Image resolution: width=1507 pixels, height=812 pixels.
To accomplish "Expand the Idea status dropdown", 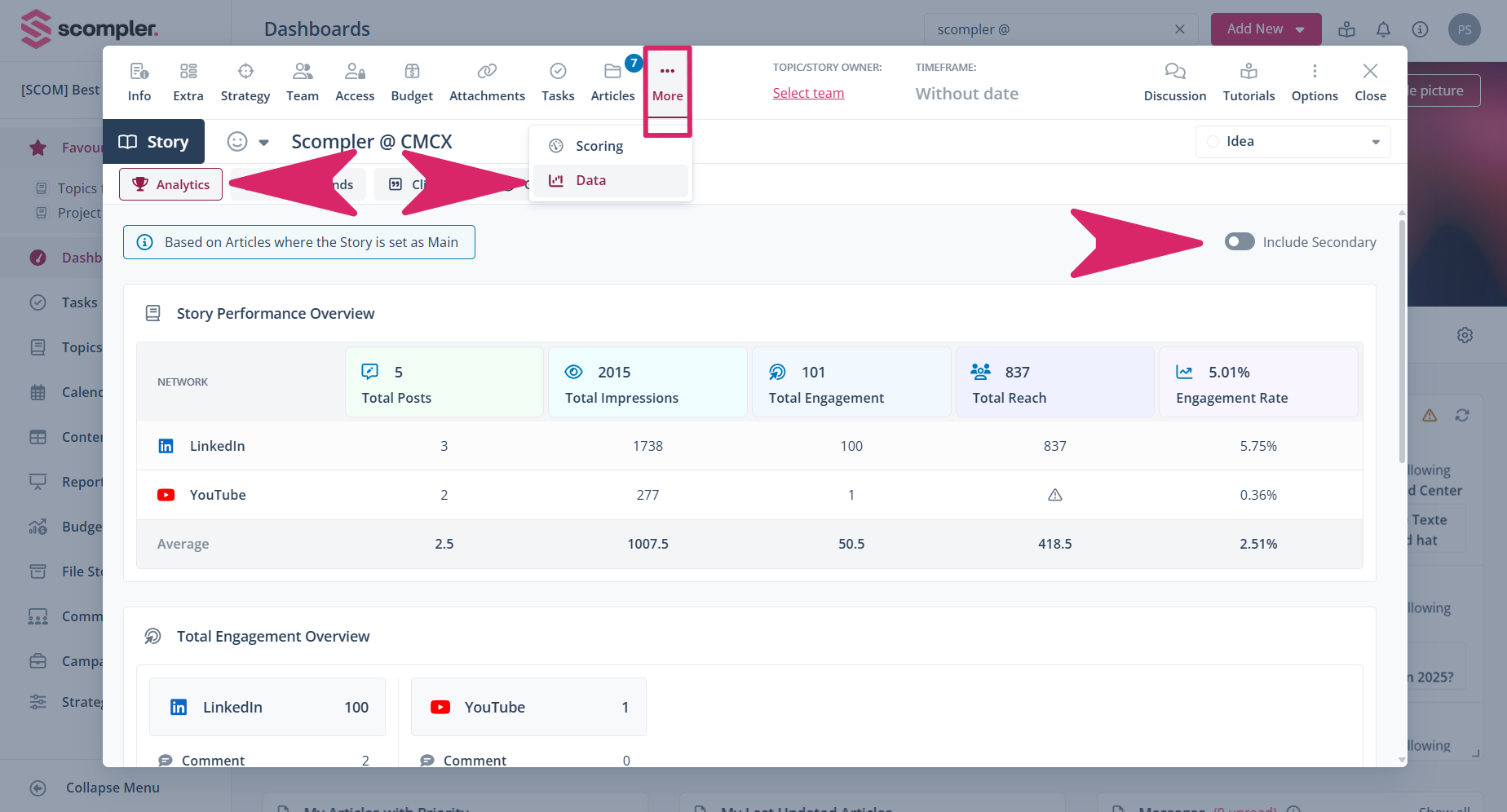I will tap(1375, 142).
